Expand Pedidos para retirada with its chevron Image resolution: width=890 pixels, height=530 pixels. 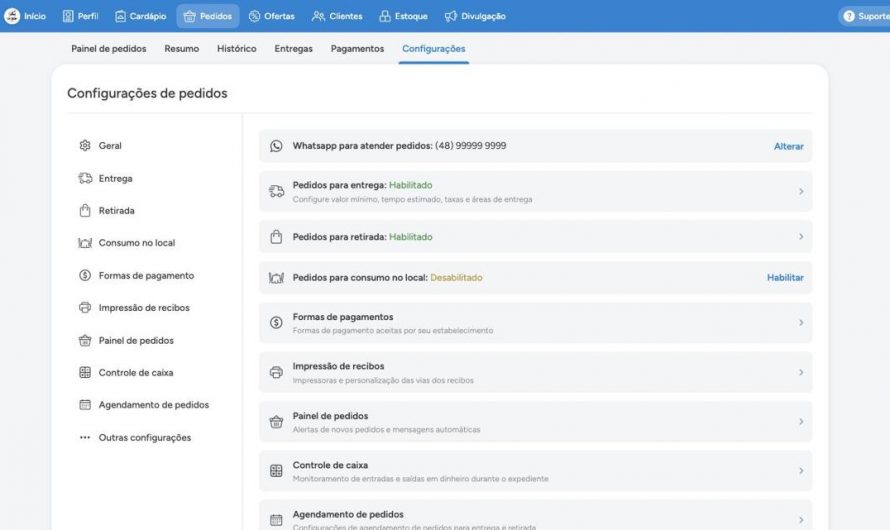(x=801, y=237)
